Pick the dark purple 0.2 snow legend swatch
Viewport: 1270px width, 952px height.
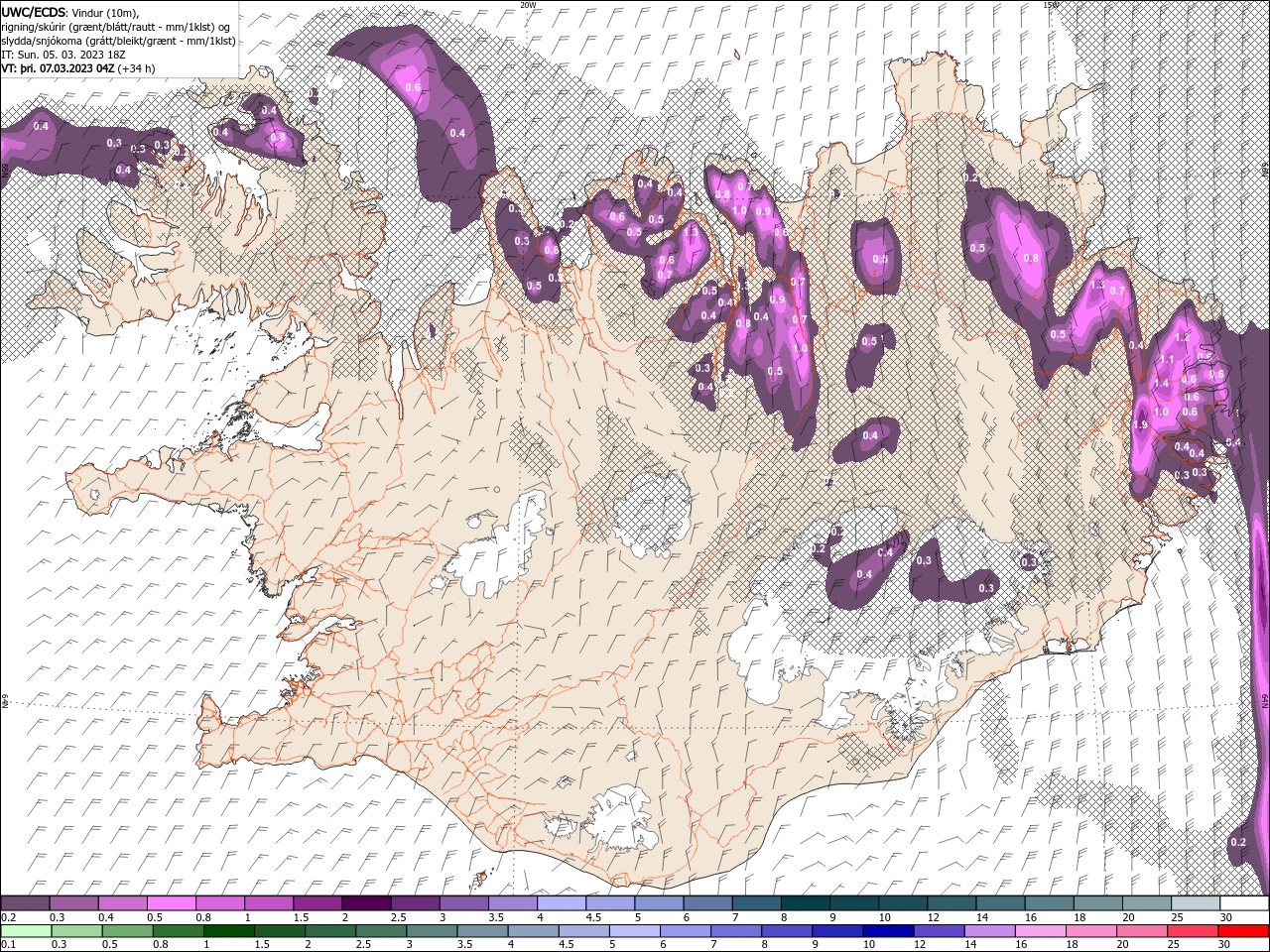(25, 903)
